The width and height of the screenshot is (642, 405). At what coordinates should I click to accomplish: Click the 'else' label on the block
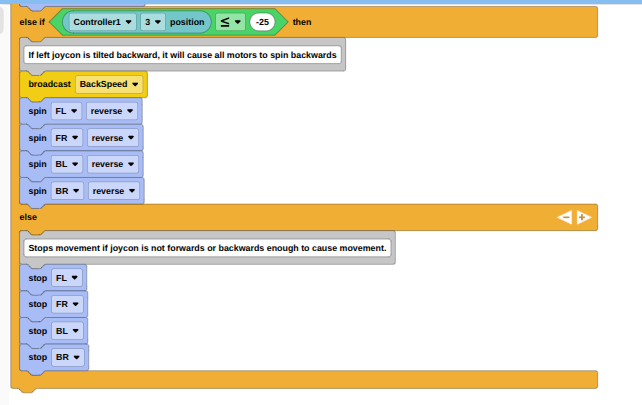click(x=28, y=217)
